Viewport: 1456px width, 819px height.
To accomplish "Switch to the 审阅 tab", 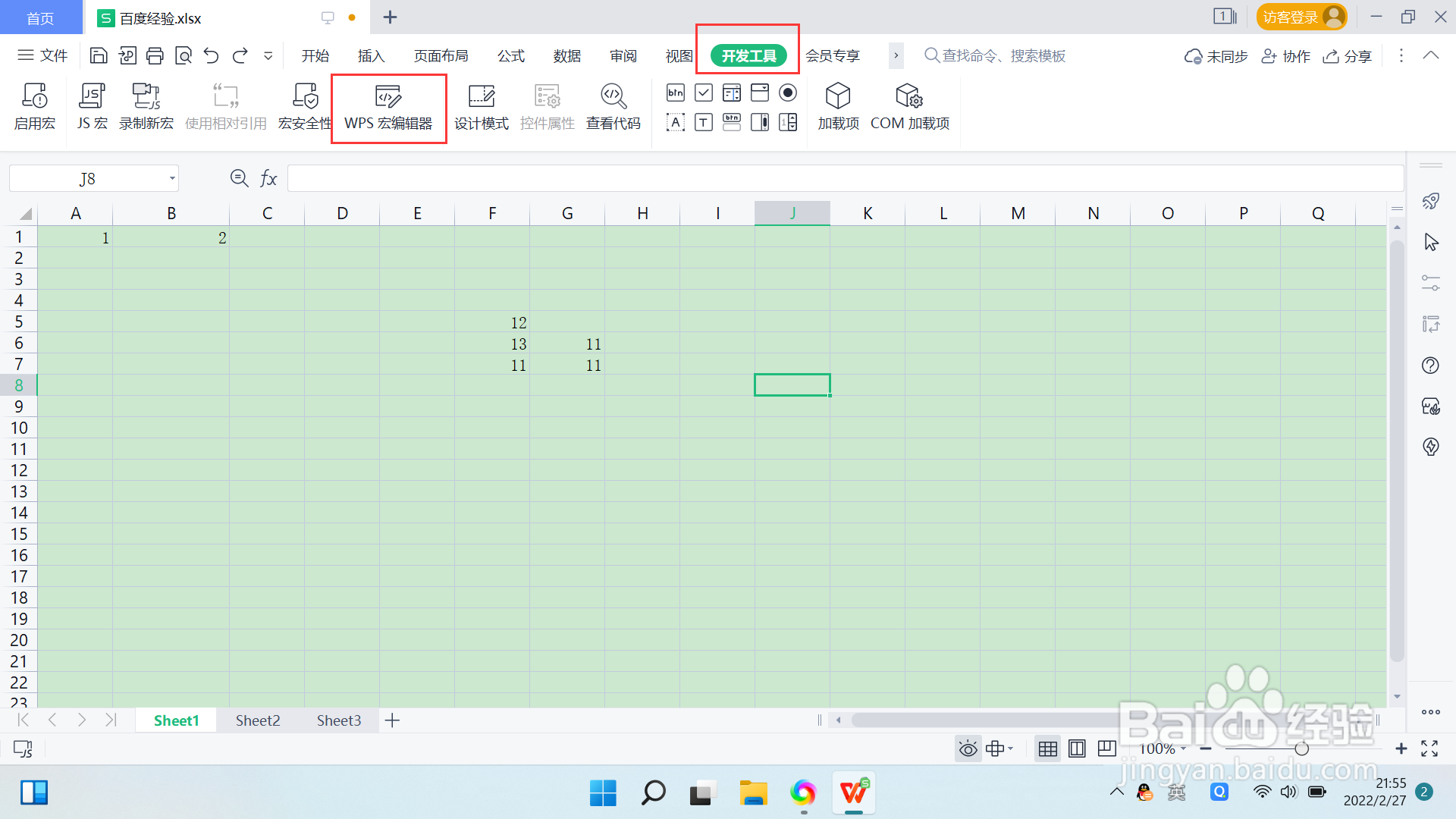I will point(623,55).
